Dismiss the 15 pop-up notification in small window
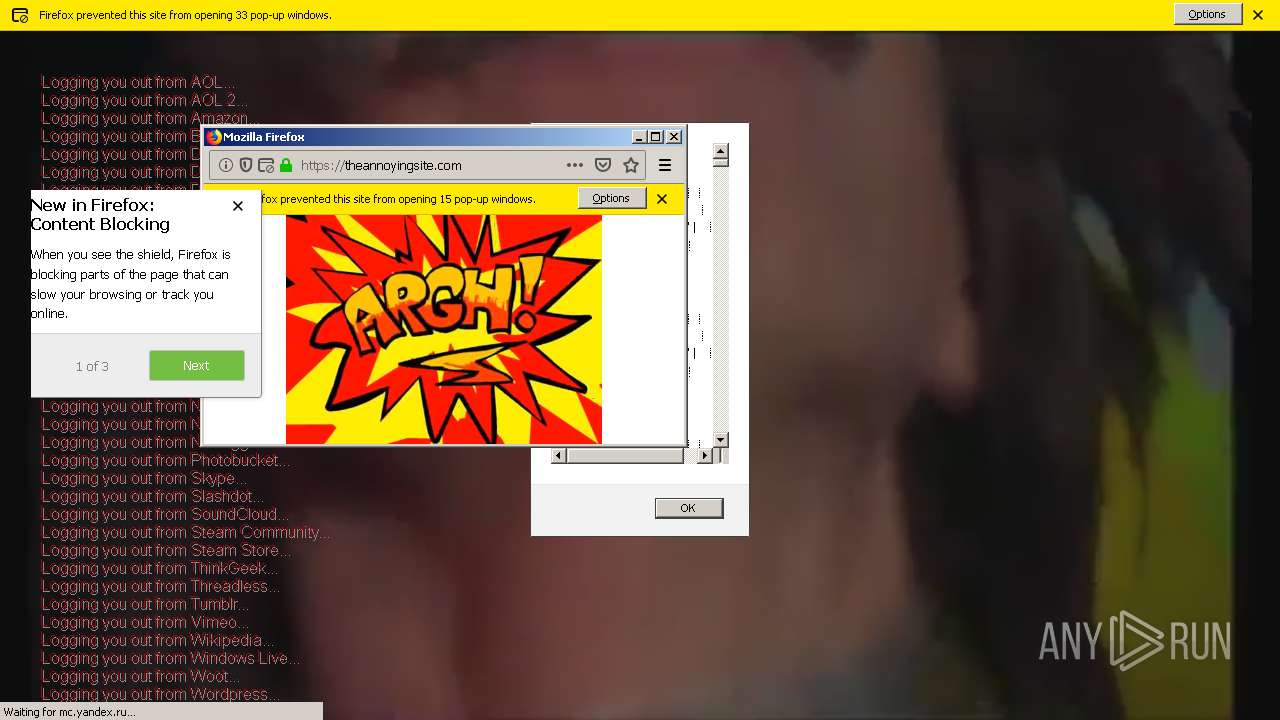This screenshot has height=720, width=1280. pos(662,199)
